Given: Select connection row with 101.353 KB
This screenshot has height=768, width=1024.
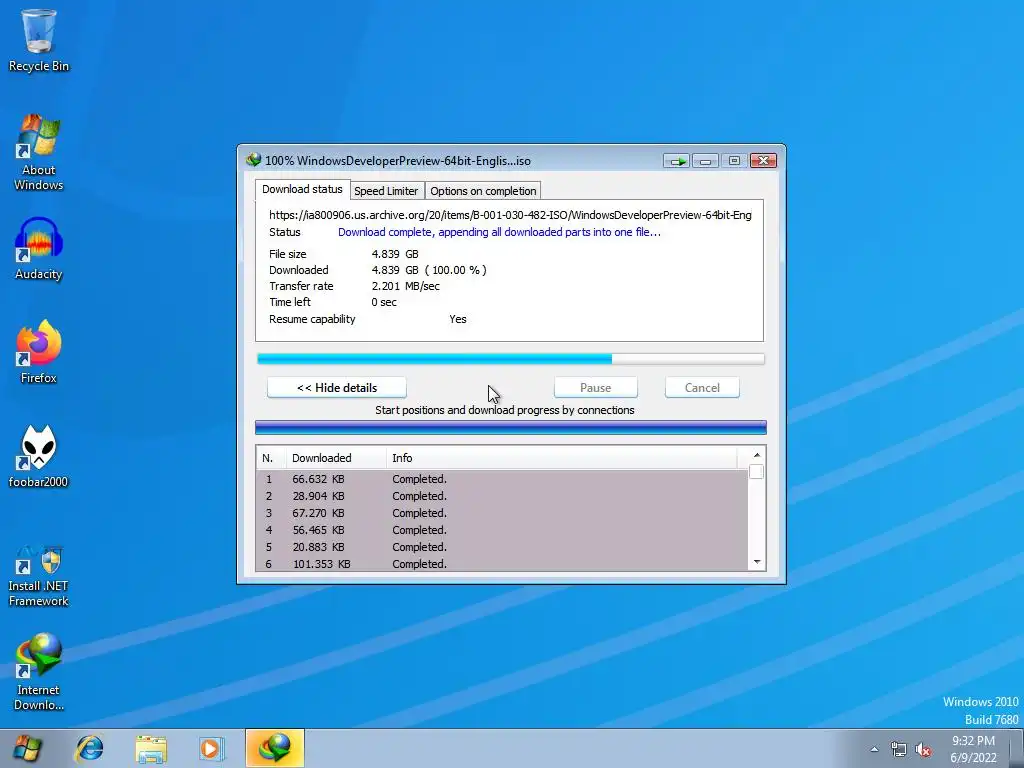Looking at the screenshot, I should click(502, 564).
